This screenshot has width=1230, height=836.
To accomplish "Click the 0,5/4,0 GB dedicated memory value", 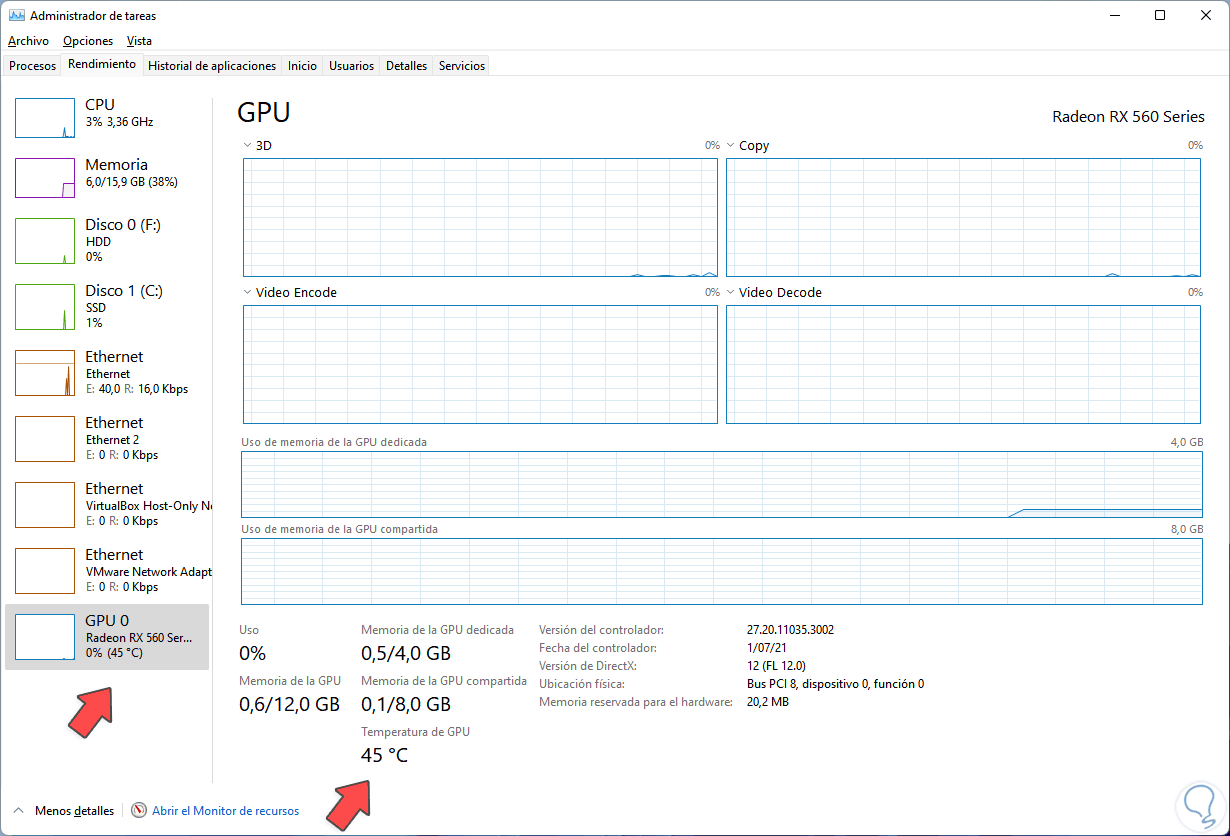I will (406, 653).
